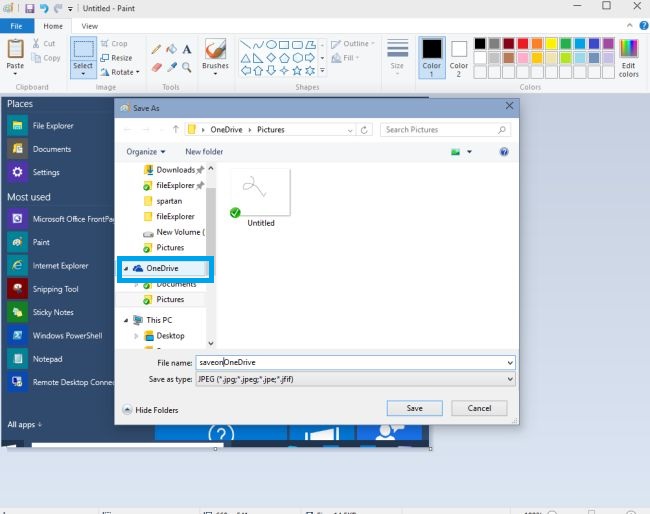Click Pictures in the address bar path
650x514 pixels.
click(x=271, y=130)
